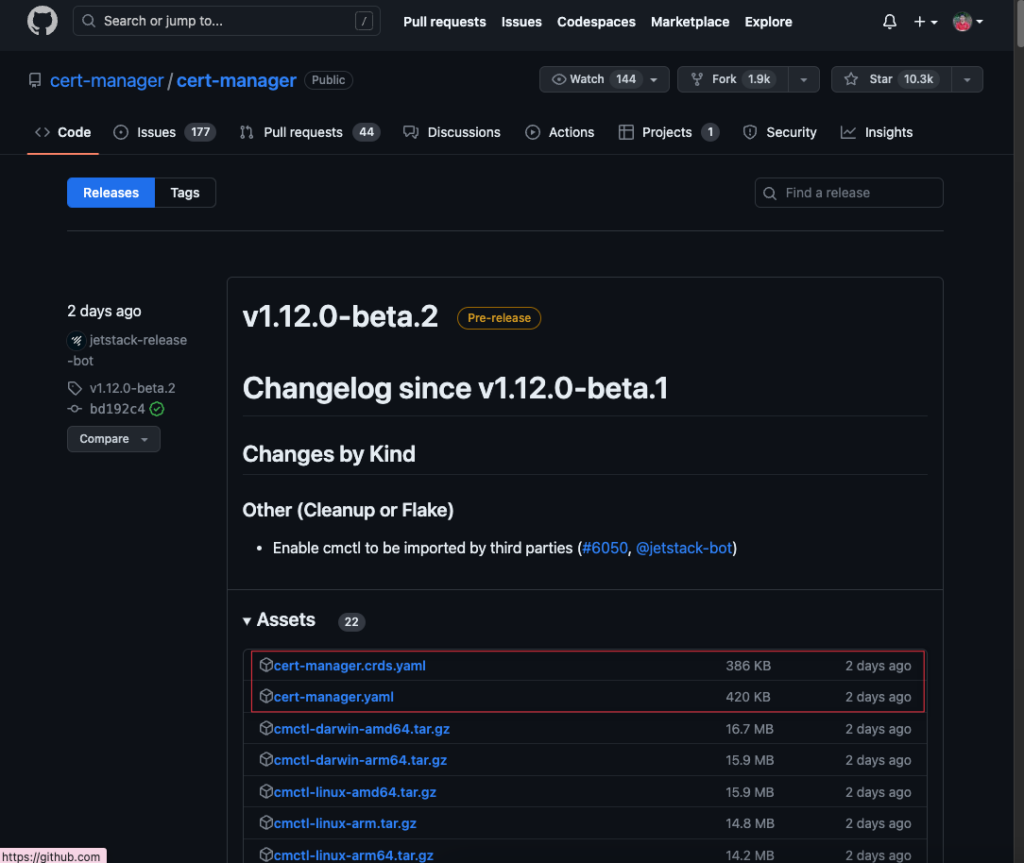Open Star lists dropdown arrow
The image size is (1024, 863).
coord(967,79)
